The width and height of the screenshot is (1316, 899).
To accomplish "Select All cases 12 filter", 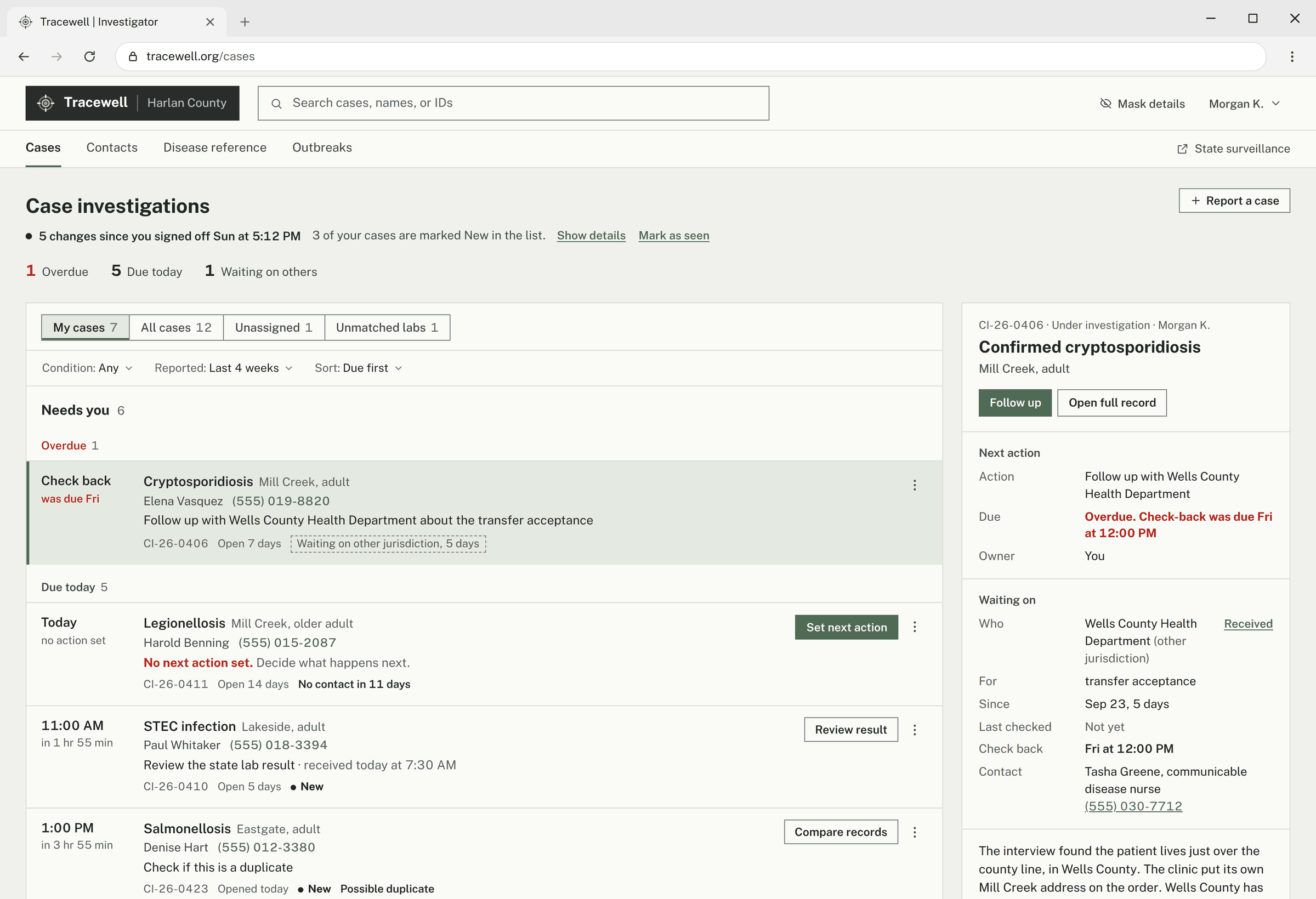I will (176, 327).
